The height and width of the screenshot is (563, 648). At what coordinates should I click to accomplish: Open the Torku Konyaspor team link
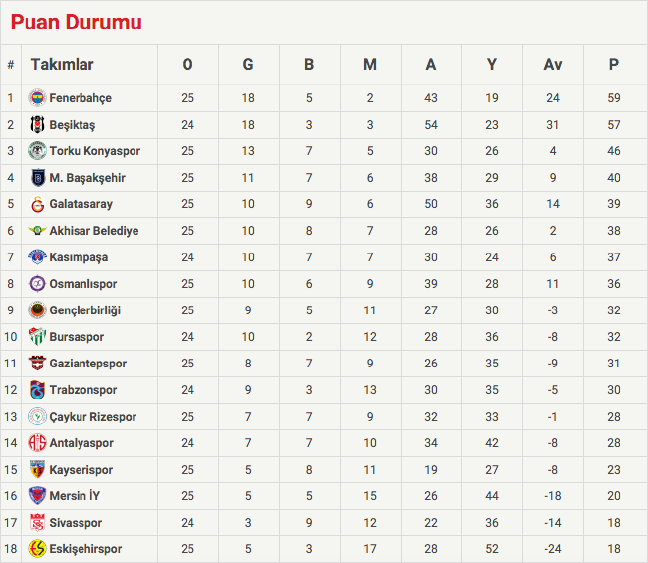pyautogui.click(x=95, y=151)
